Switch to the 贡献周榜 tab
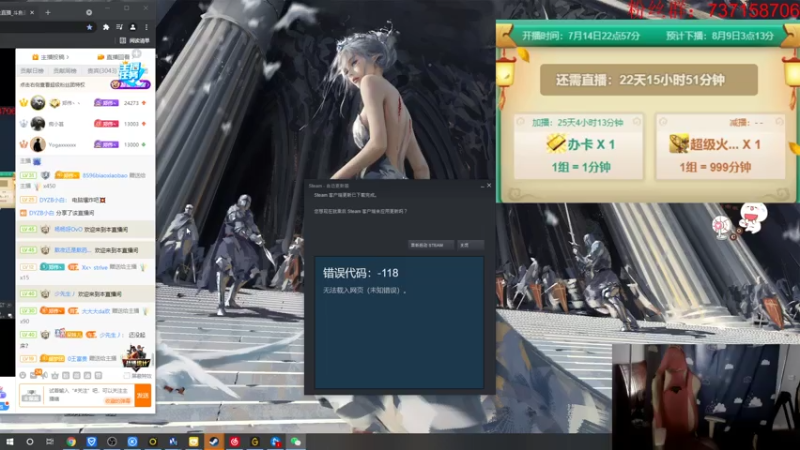Viewport: 800px width, 450px height. tap(65, 70)
